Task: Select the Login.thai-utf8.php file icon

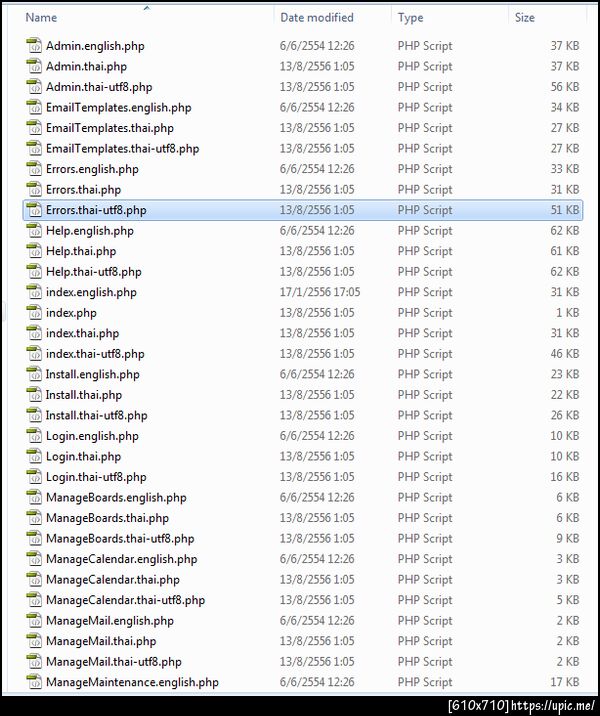Action: [34, 477]
